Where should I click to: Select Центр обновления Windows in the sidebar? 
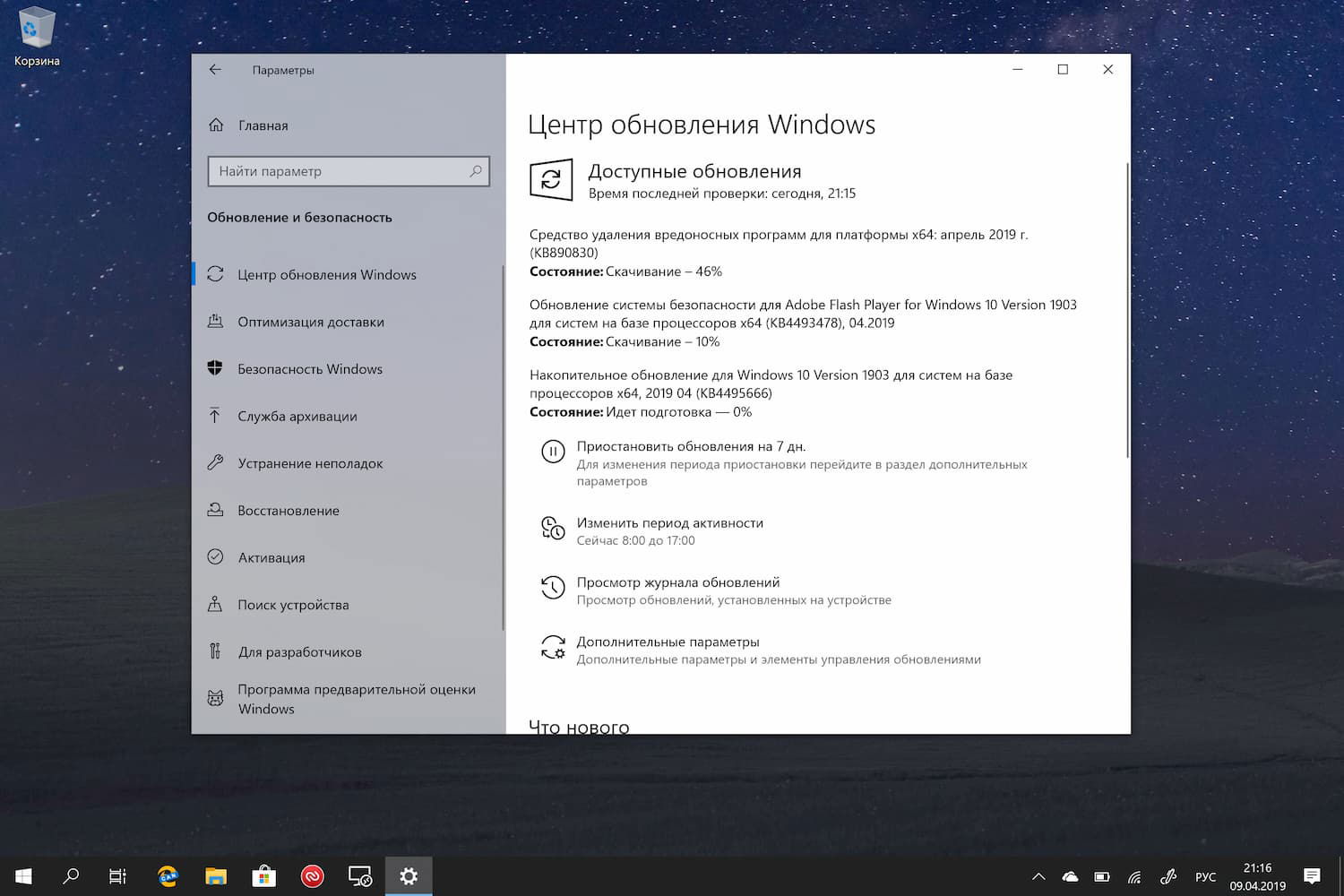(326, 275)
